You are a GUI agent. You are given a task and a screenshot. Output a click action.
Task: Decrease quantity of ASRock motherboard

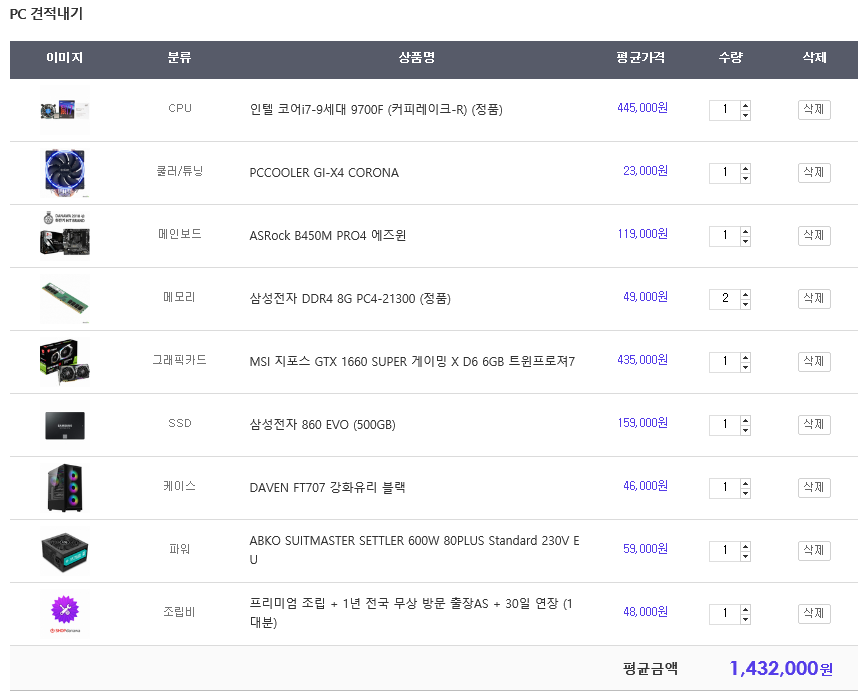tap(745, 241)
